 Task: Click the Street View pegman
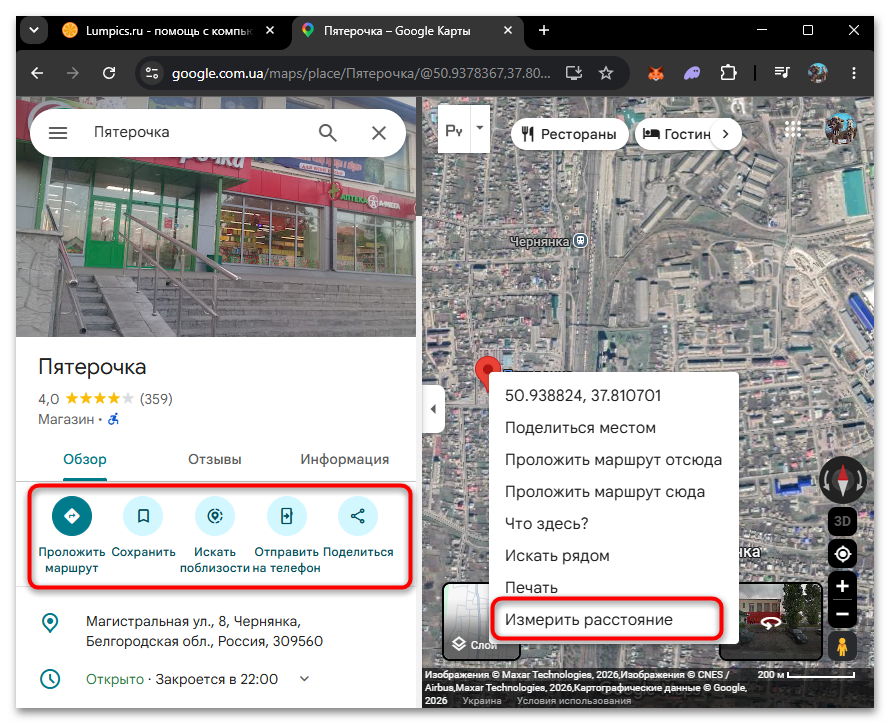pyautogui.click(x=842, y=647)
